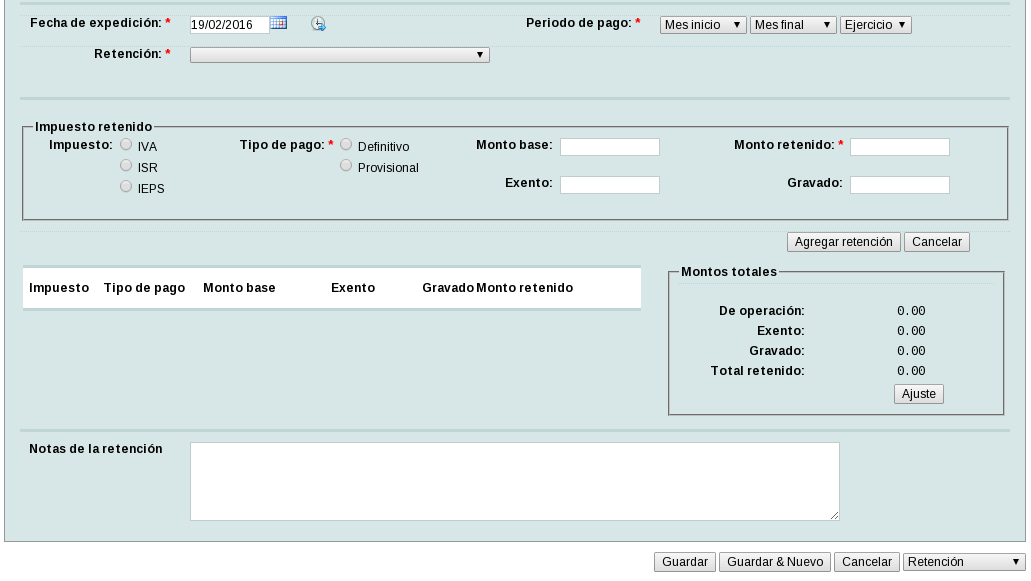Open the calendar date picker icon
Image resolution: width=1031 pixels, height=581 pixels.
click(278, 23)
